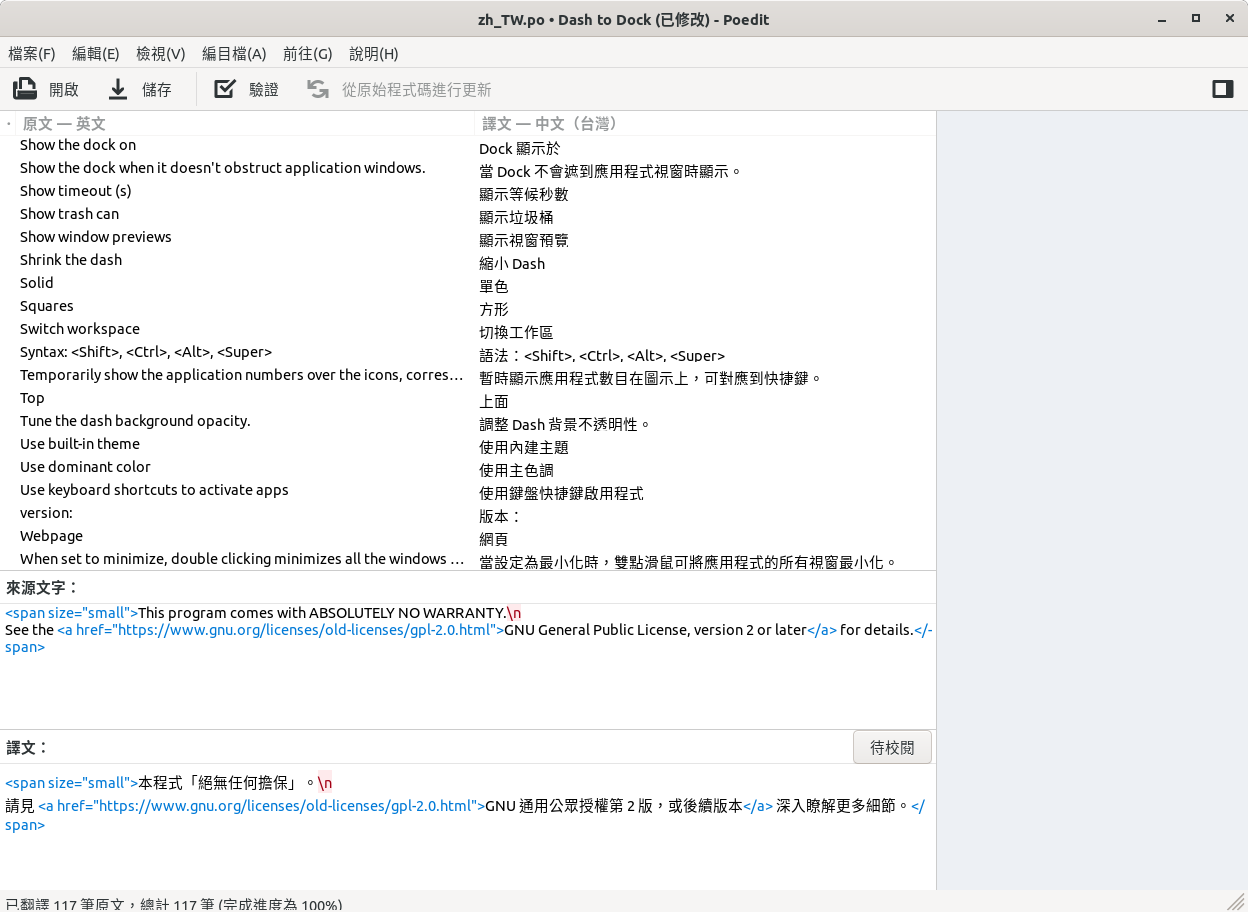Click the status bar translation progress text
Screen dimensions: 1248x912
tap(174, 904)
